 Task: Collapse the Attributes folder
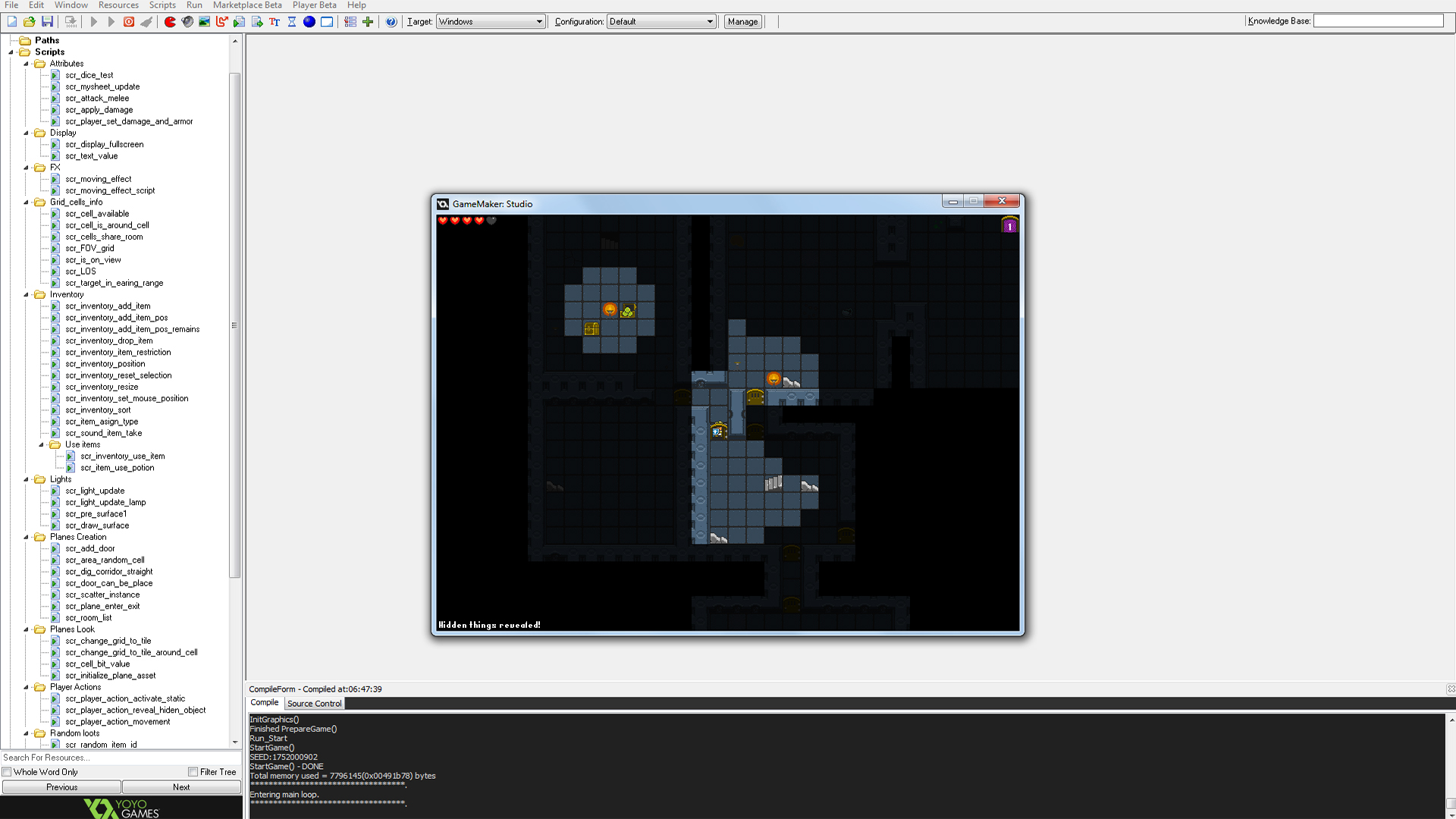tap(26, 64)
